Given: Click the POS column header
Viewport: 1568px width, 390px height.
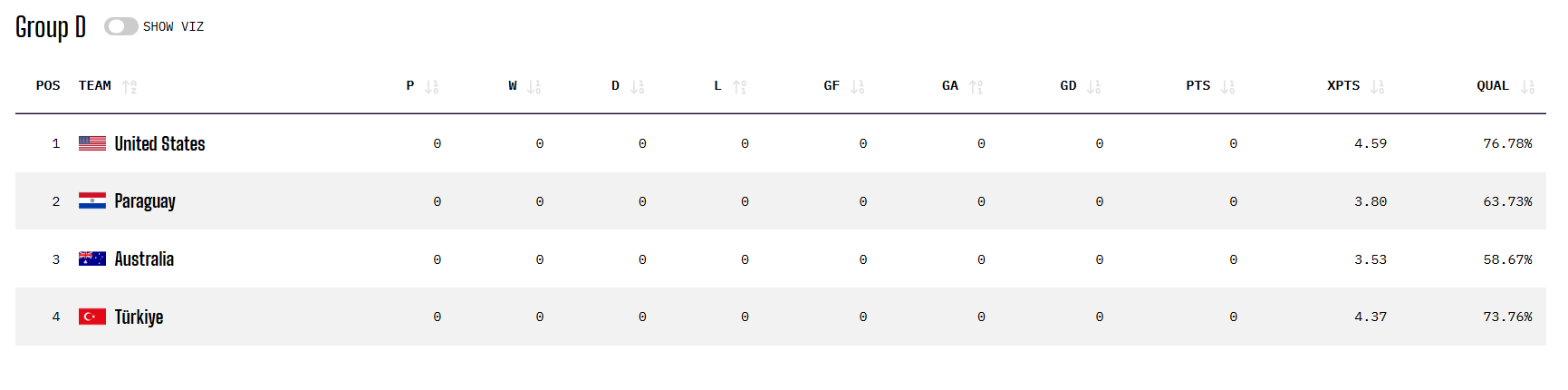Looking at the screenshot, I should [x=48, y=85].
